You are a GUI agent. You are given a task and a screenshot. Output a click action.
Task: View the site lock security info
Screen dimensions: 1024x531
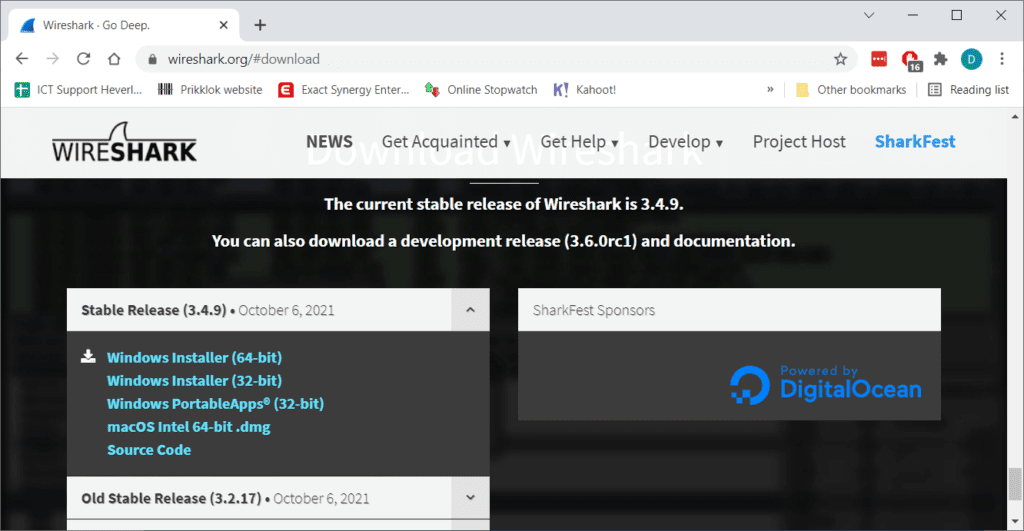[x=153, y=59]
